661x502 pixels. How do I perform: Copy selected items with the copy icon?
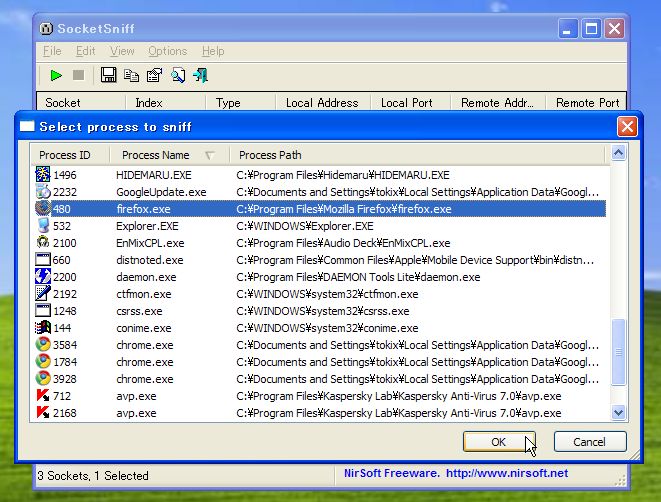pyautogui.click(x=131, y=75)
